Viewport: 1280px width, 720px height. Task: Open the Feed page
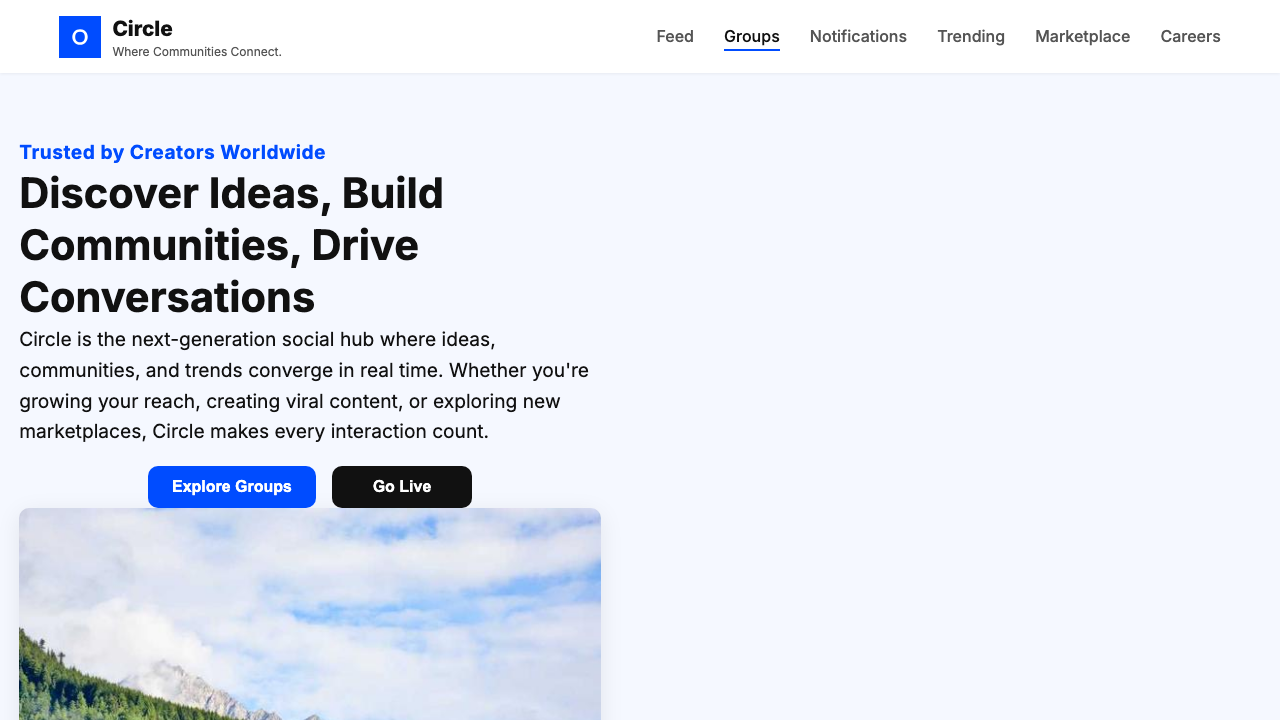[x=675, y=37]
